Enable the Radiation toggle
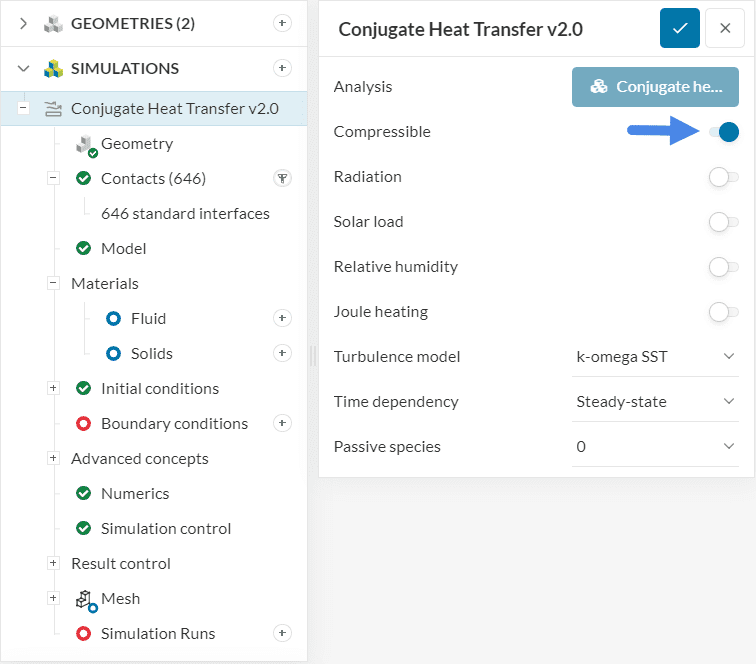Screen dimensions: 756x664 point(722,177)
